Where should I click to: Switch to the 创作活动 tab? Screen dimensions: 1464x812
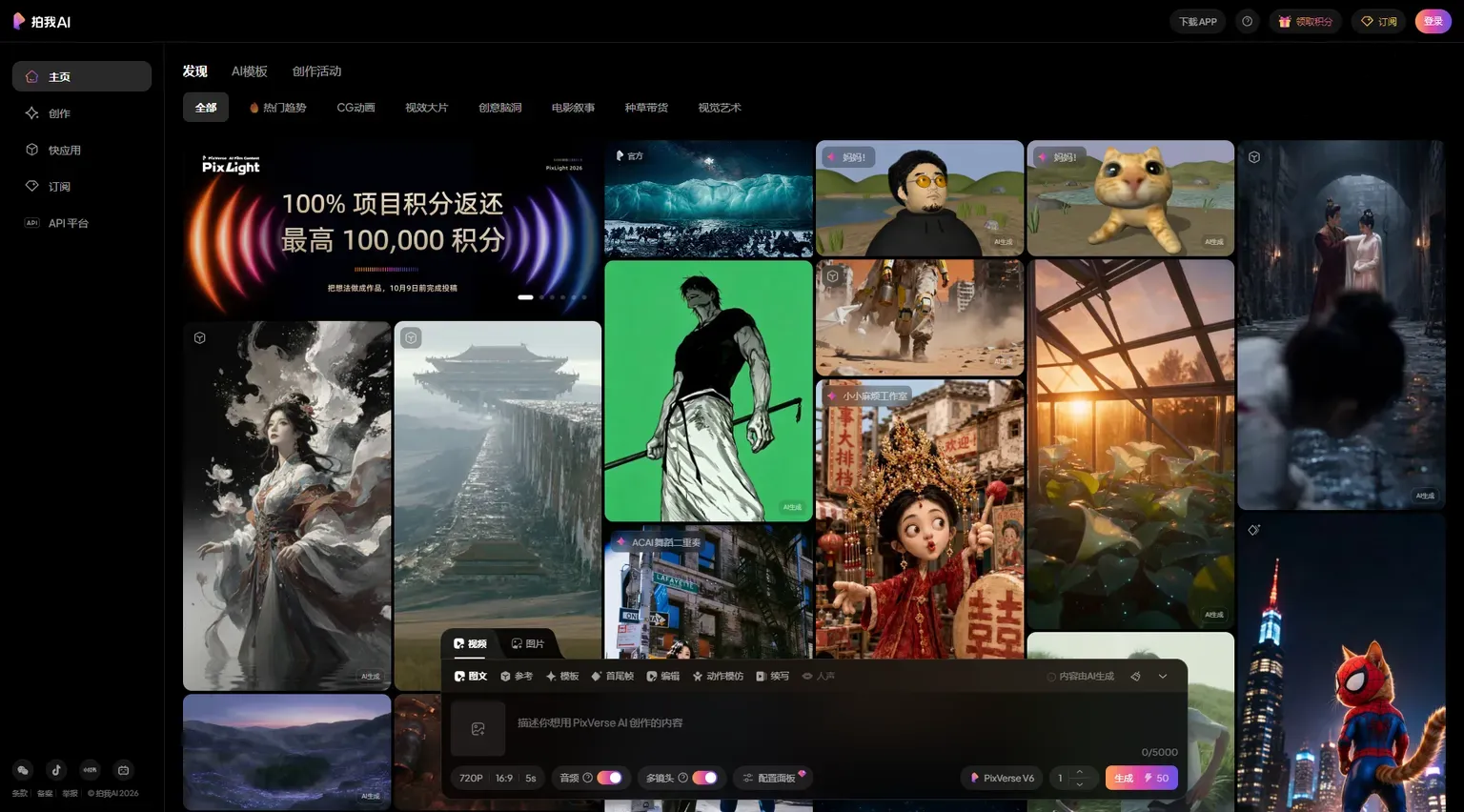pyautogui.click(x=316, y=71)
